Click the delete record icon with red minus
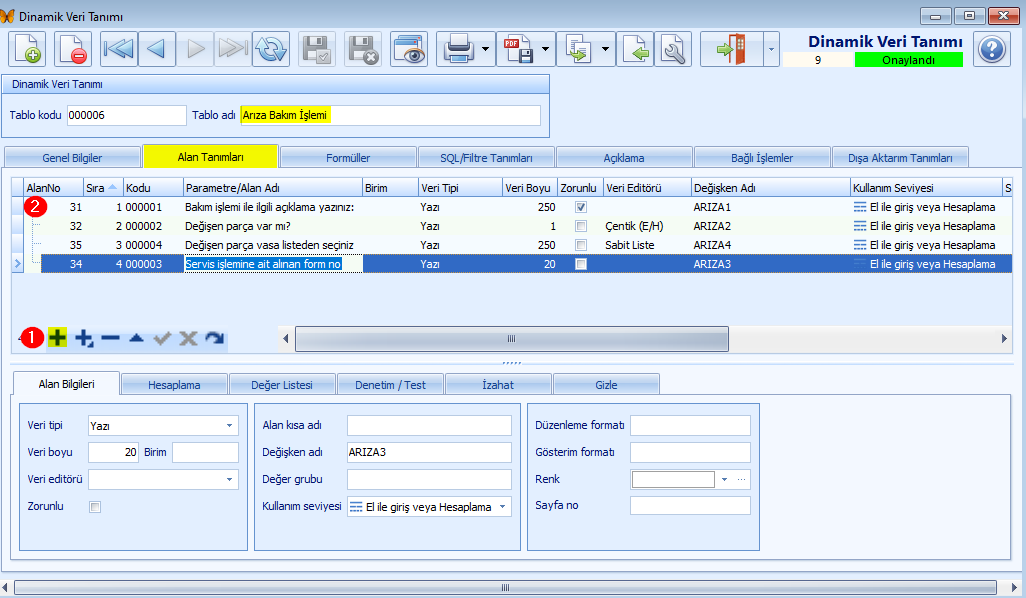Viewport: 1026px width, 598px height. tap(73, 49)
